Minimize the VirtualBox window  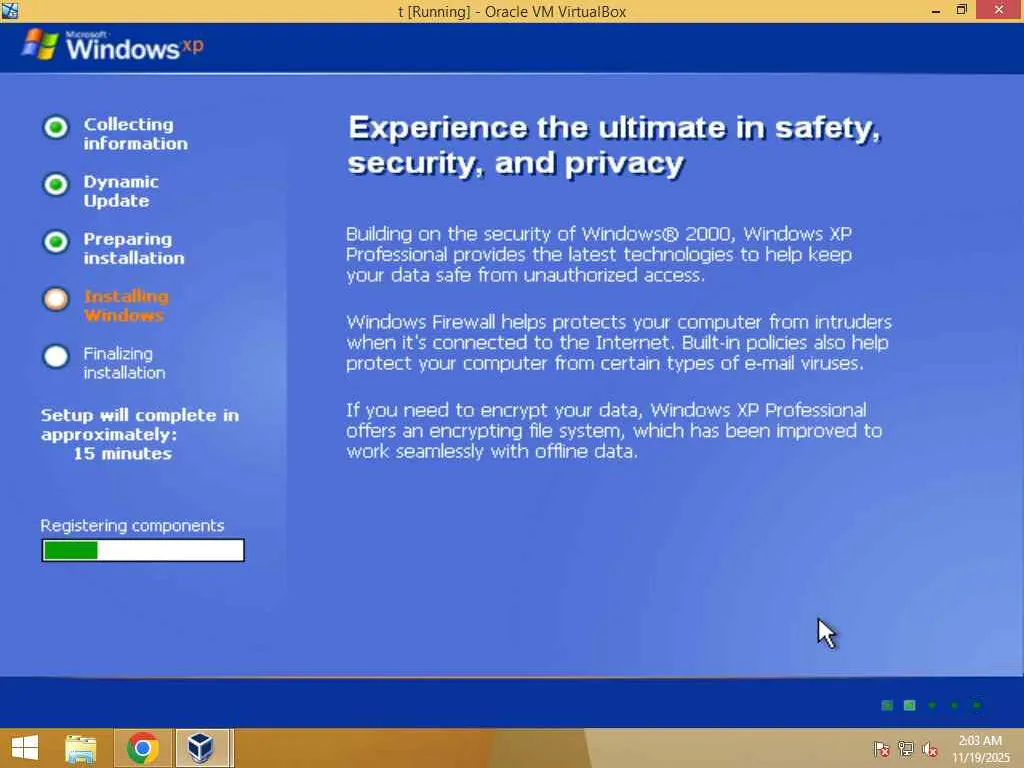pos(936,10)
